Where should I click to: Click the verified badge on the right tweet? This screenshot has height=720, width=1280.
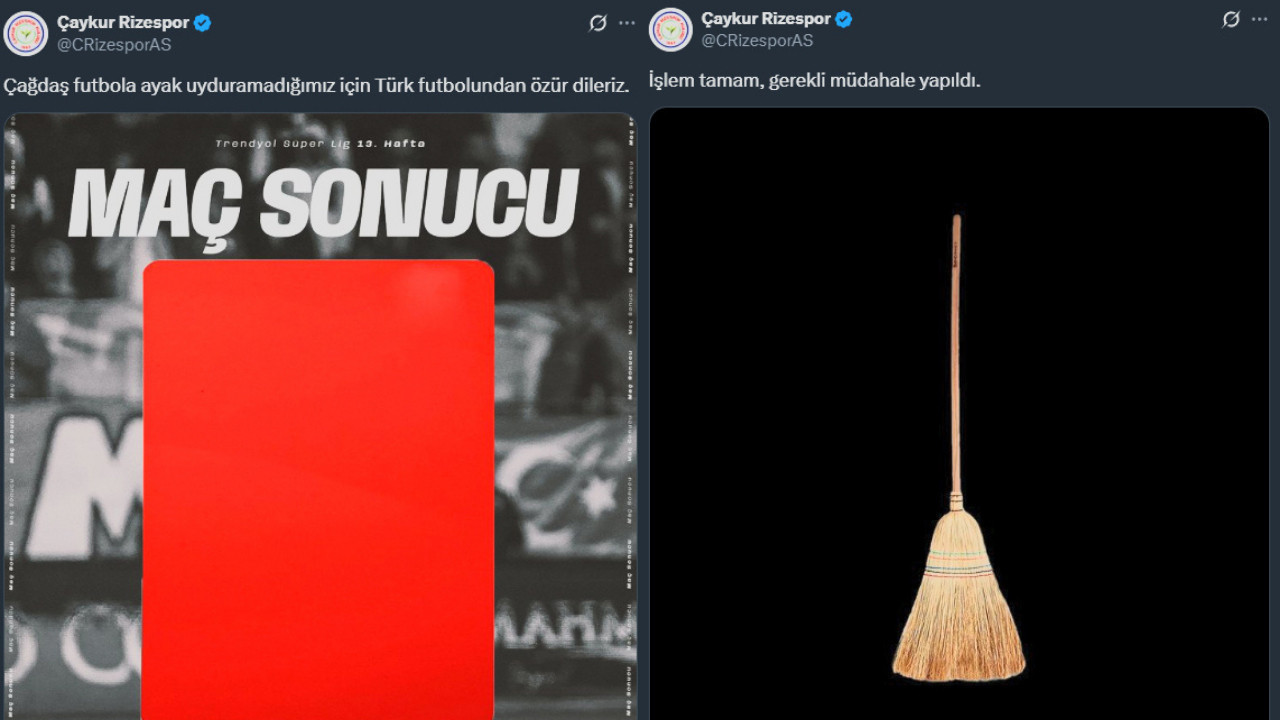(844, 19)
